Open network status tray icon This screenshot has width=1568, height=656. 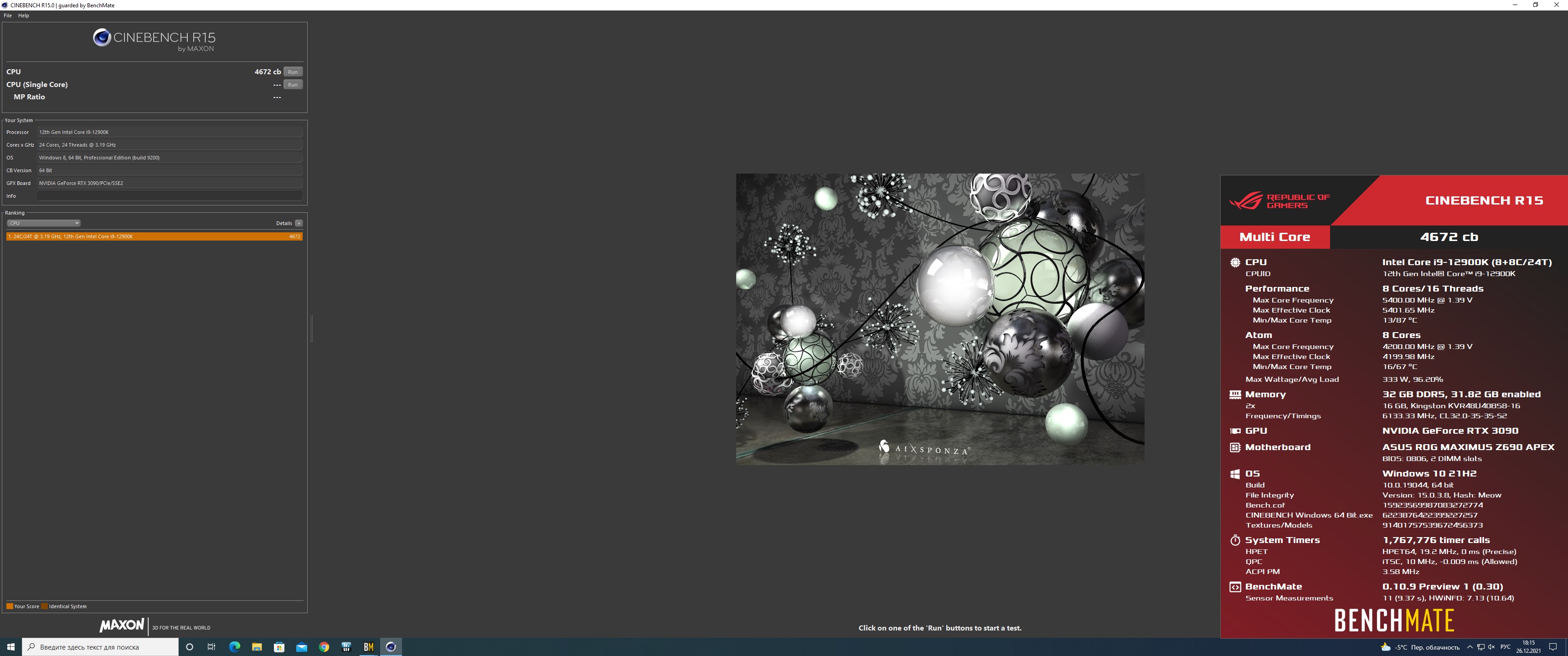1480,647
